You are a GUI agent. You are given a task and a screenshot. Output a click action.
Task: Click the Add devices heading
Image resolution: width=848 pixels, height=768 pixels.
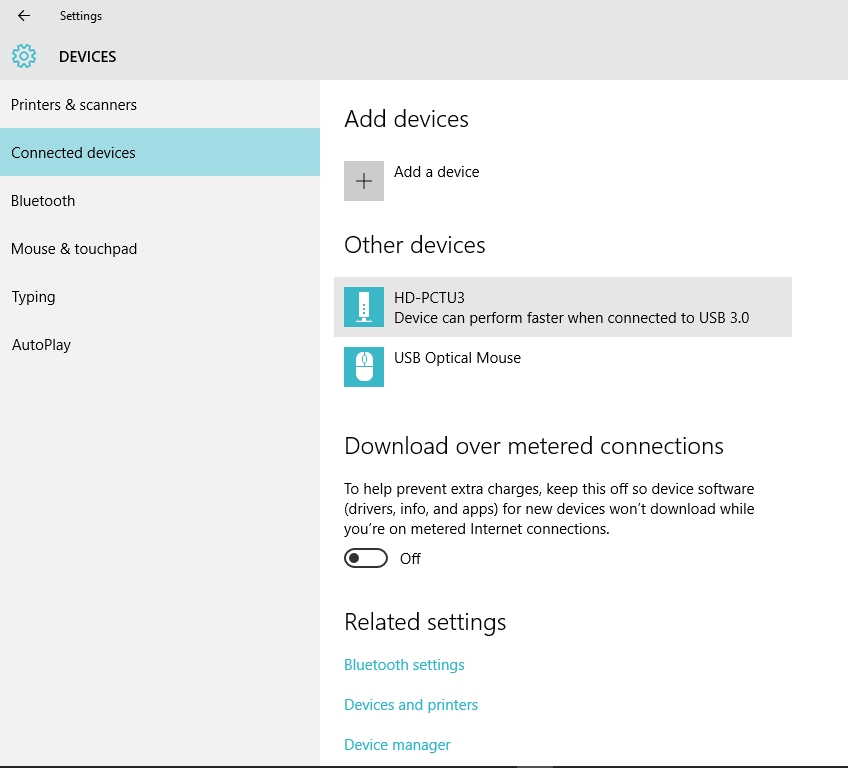tap(406, 119)
